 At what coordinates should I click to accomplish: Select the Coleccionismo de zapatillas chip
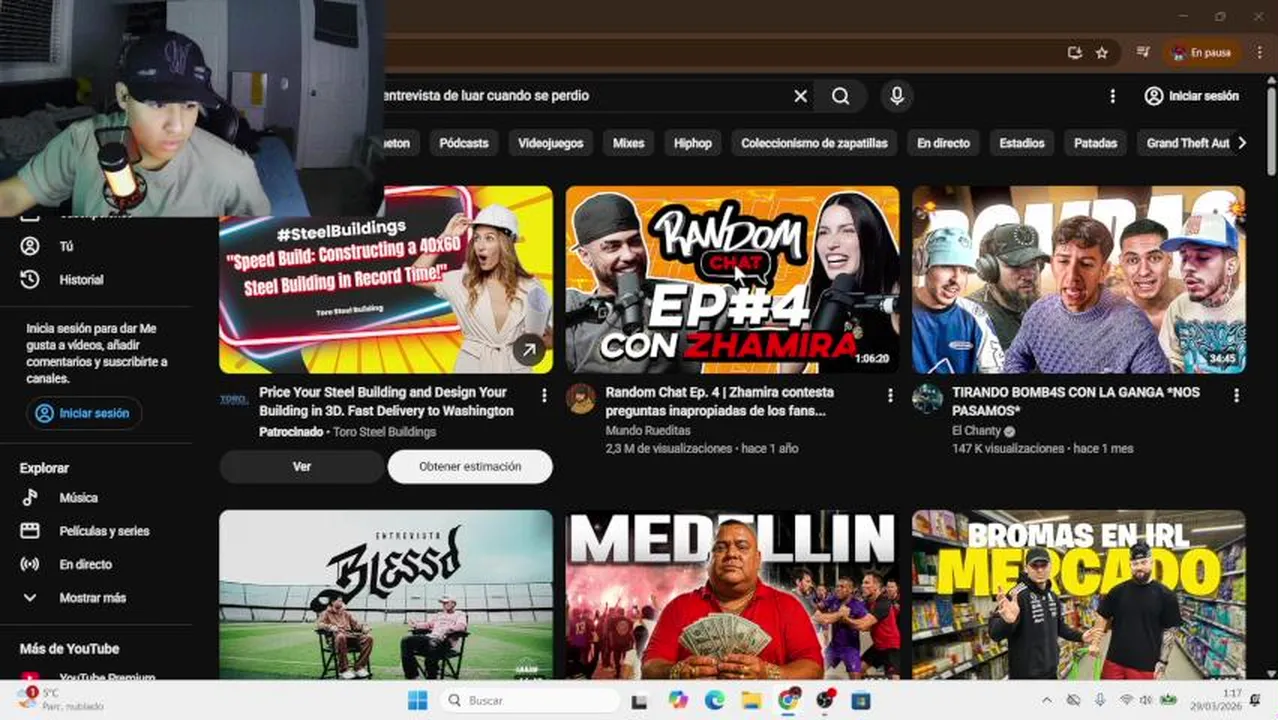[x=814, y=143]
